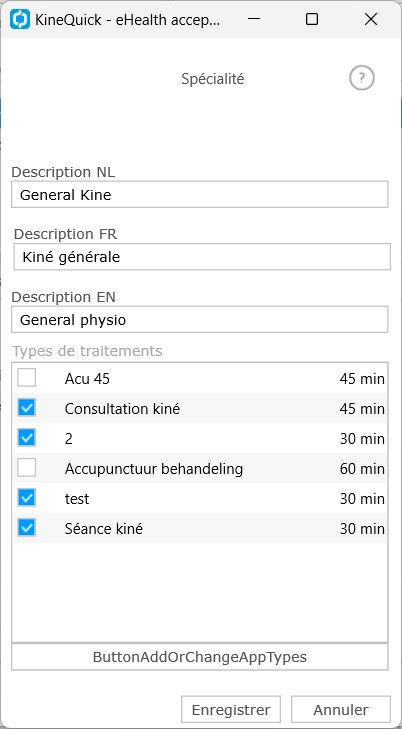Click the KineQuick app logo icon
Screen dimensions: 402x729
click(x=20, y=19)
